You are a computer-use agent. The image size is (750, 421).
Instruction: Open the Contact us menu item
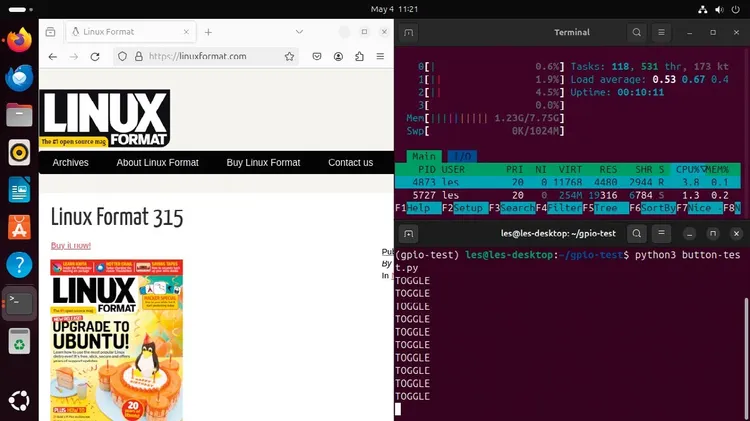tap(351, 163)
